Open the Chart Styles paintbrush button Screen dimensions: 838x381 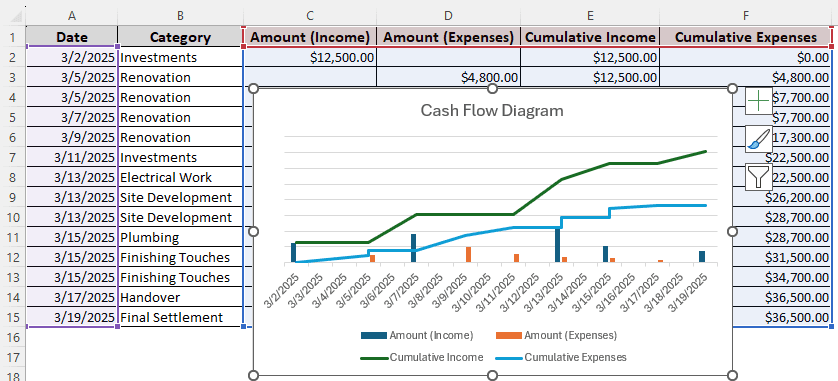coord(758,139)
